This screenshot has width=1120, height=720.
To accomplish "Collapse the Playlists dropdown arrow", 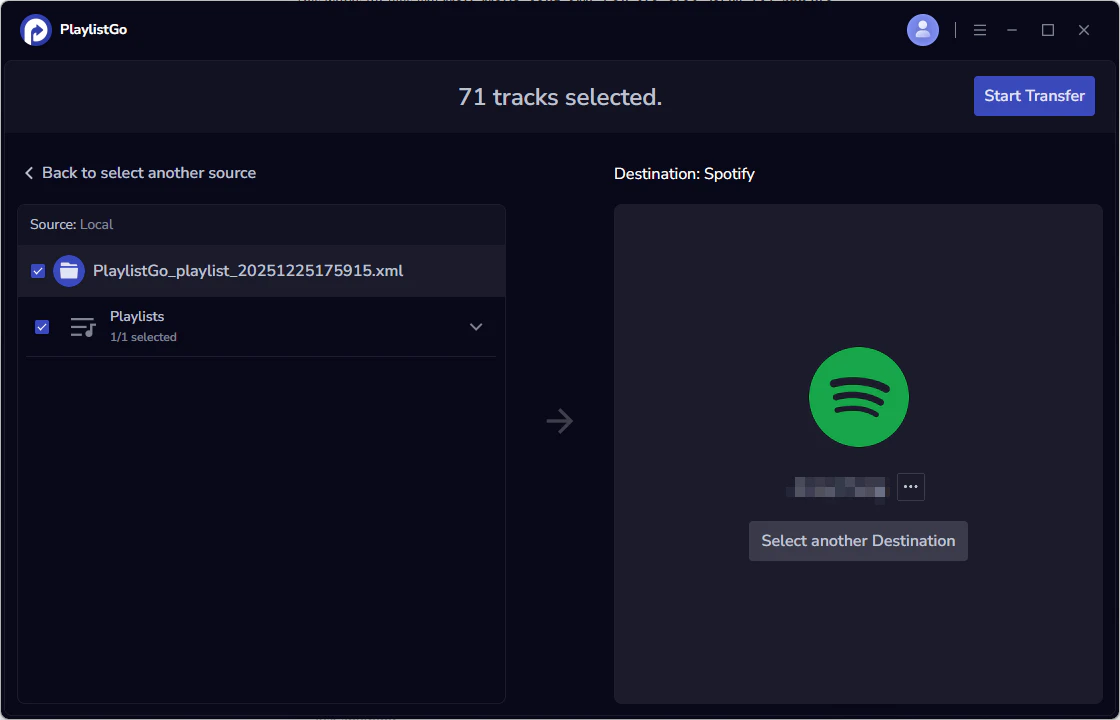I will coord(476,327).
